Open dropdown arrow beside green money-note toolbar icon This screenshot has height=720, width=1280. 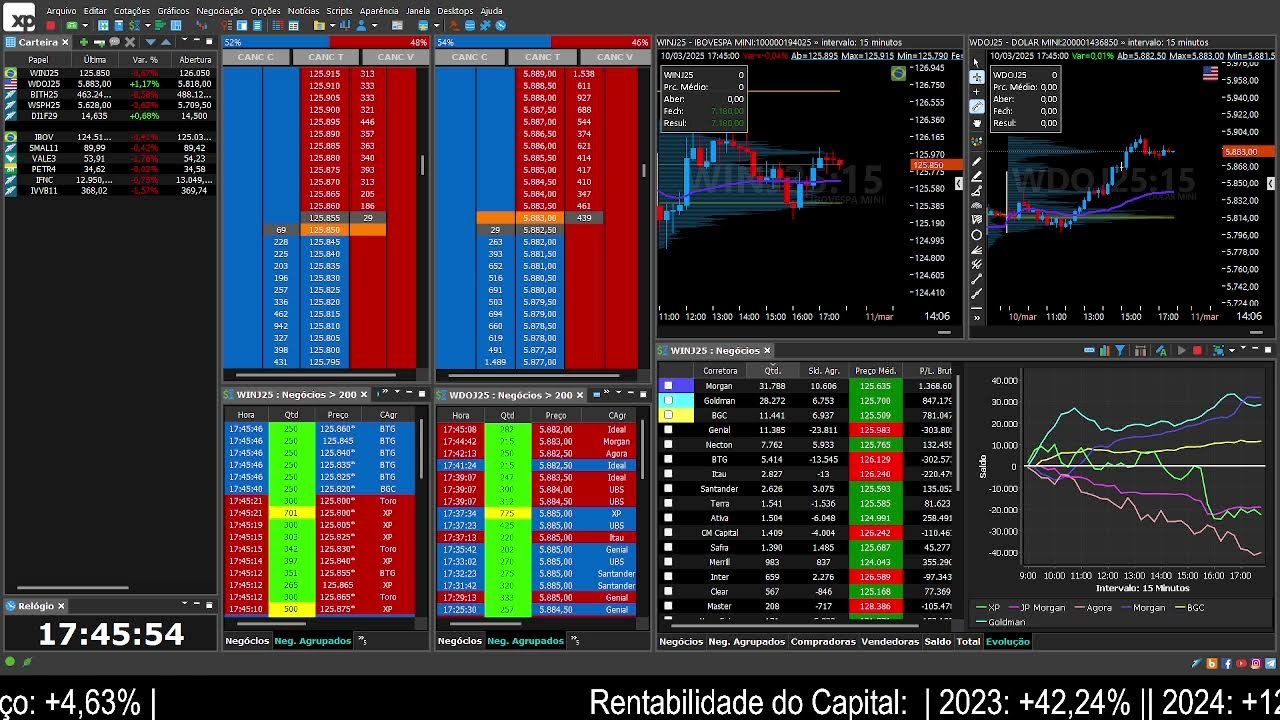point(85,25)
